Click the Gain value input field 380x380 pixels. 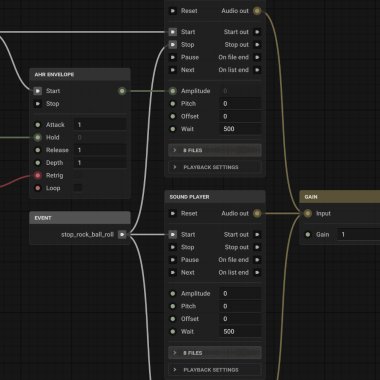pos(358,235)
